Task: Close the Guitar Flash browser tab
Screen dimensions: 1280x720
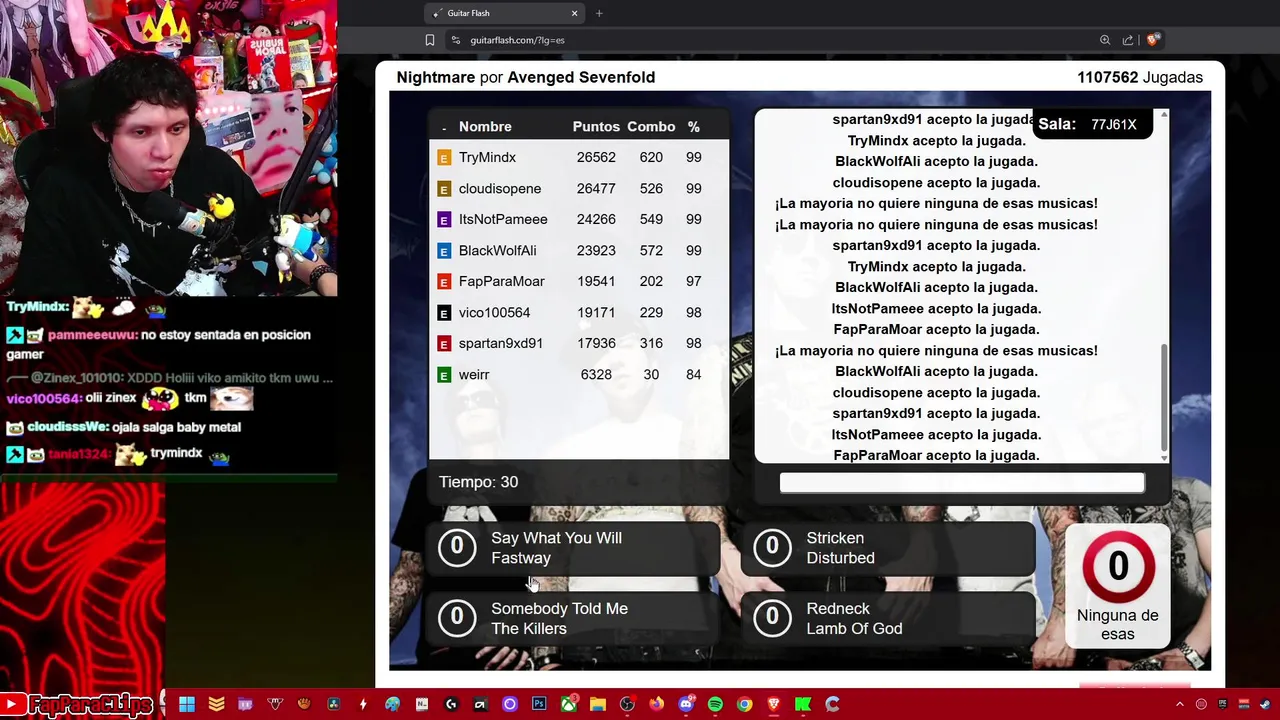Action: [575, 13]
